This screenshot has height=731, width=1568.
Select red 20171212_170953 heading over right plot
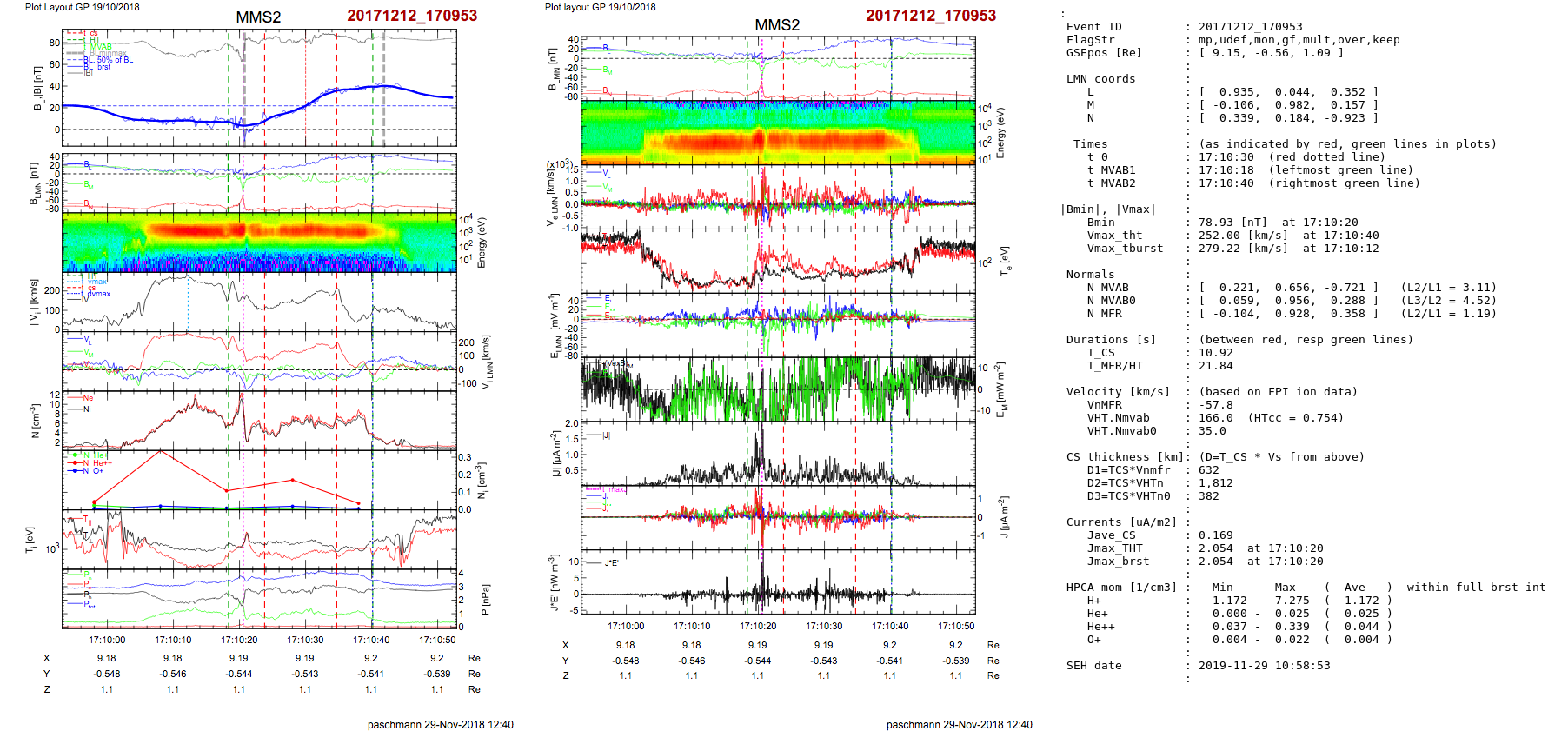[931, 16]
